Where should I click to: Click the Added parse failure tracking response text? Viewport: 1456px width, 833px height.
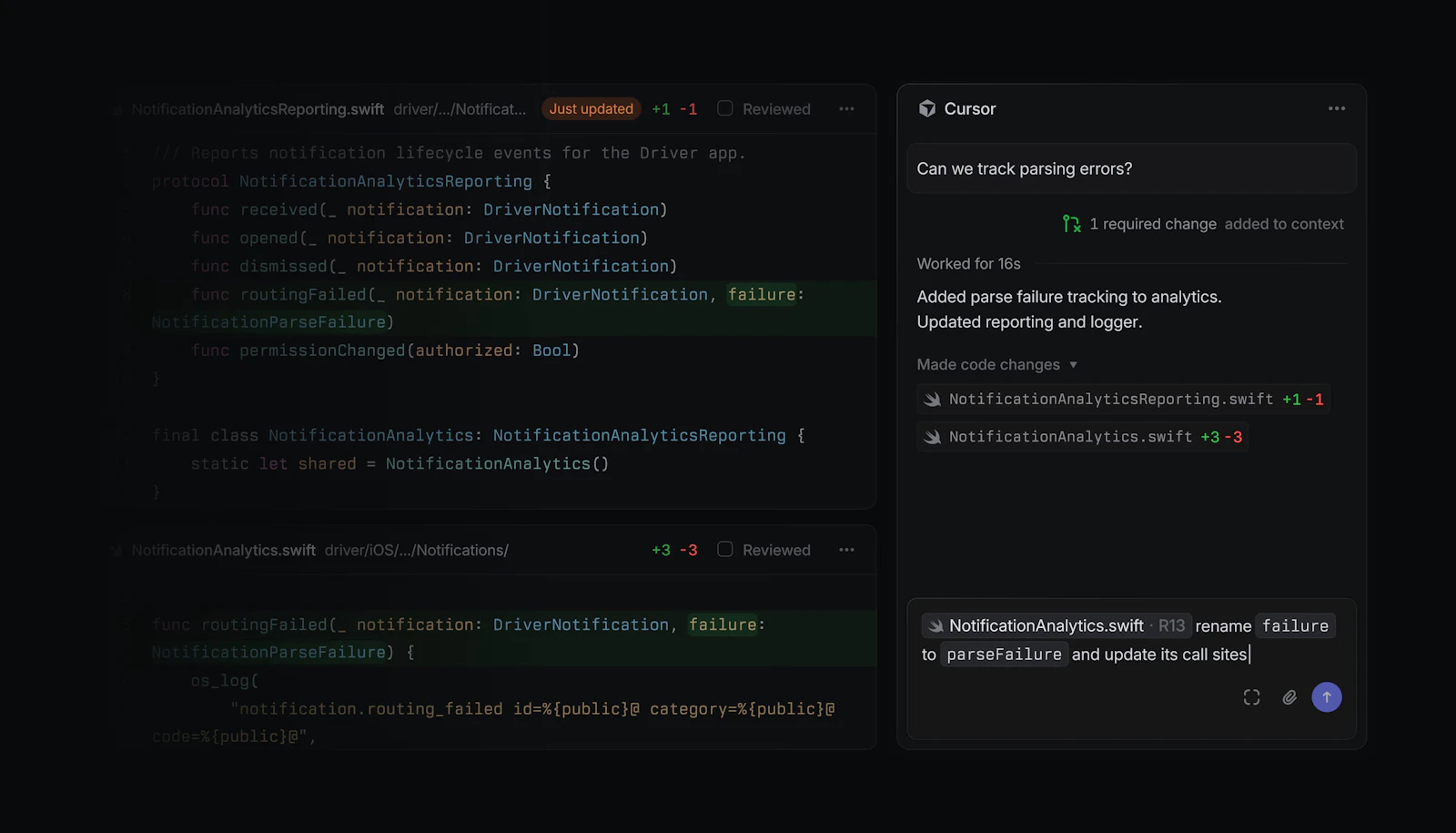(x=1069, y=310)
